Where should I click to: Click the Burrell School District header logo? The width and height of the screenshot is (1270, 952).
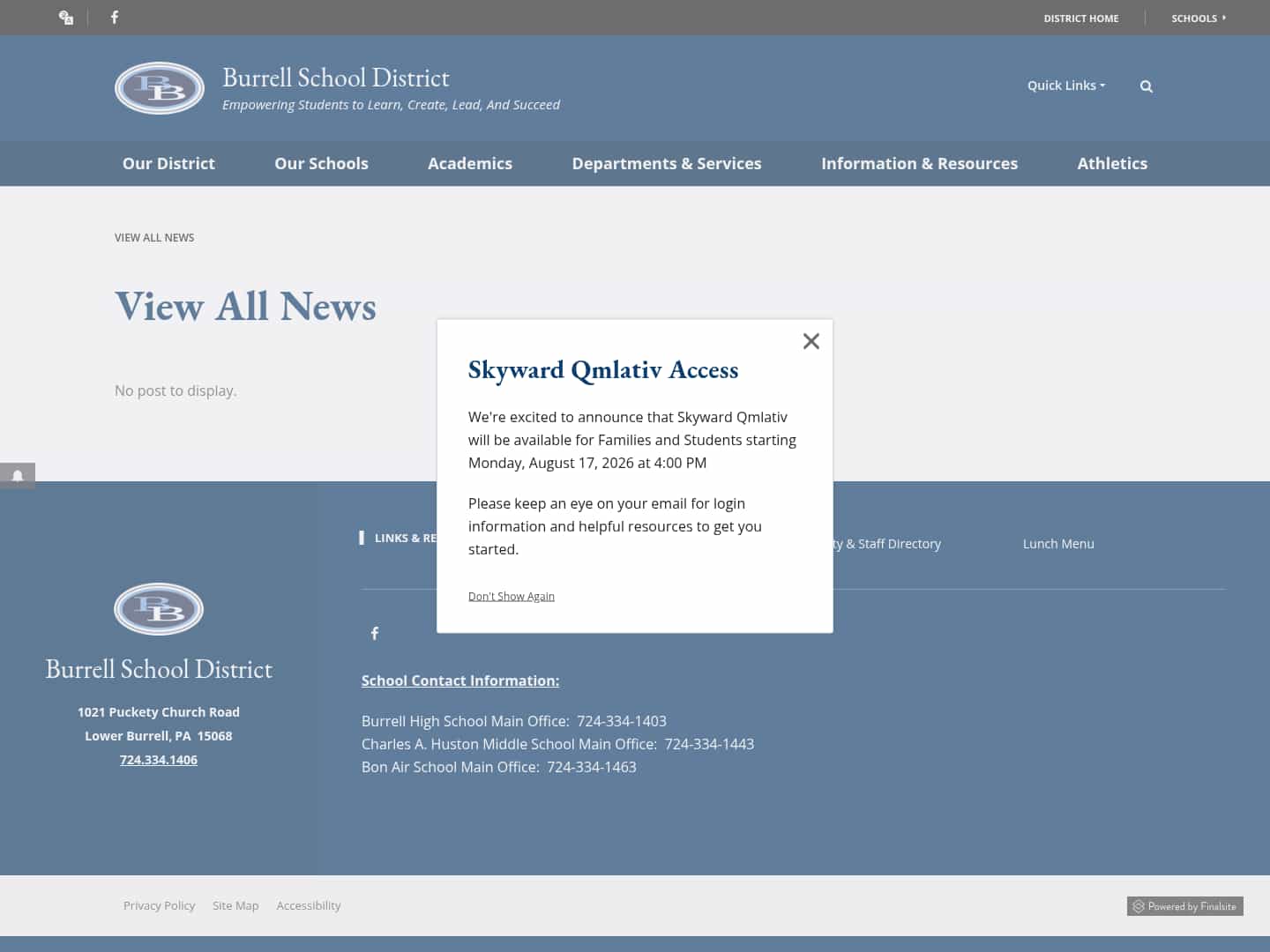160,88
